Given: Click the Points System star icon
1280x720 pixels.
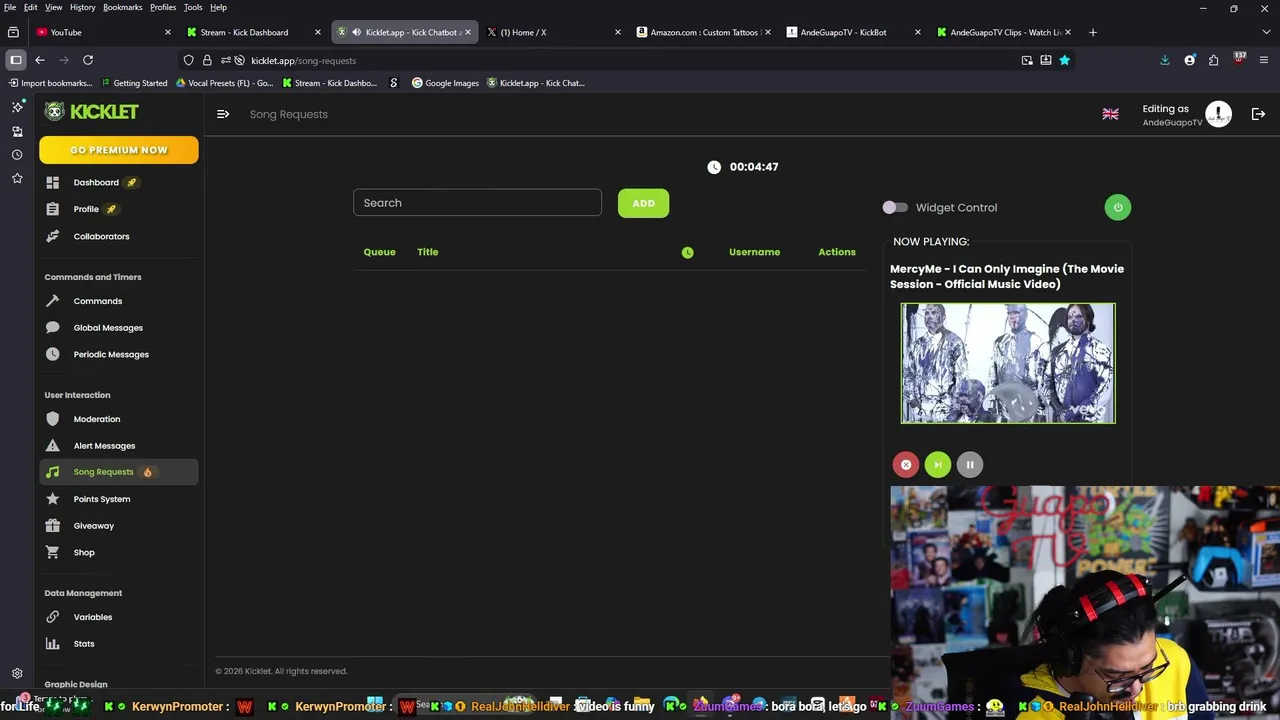Looking at the screenshot, I should tap(53, 499).
